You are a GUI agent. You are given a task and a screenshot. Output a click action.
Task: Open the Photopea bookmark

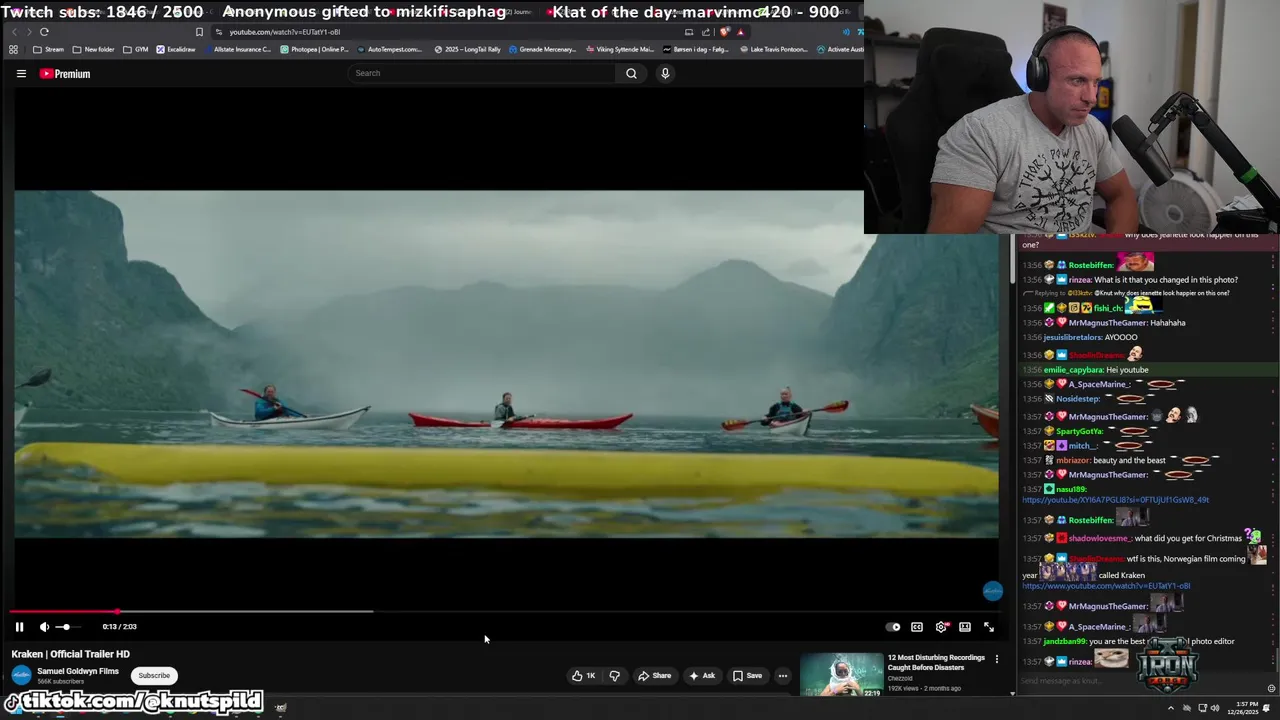click(314, 49)
